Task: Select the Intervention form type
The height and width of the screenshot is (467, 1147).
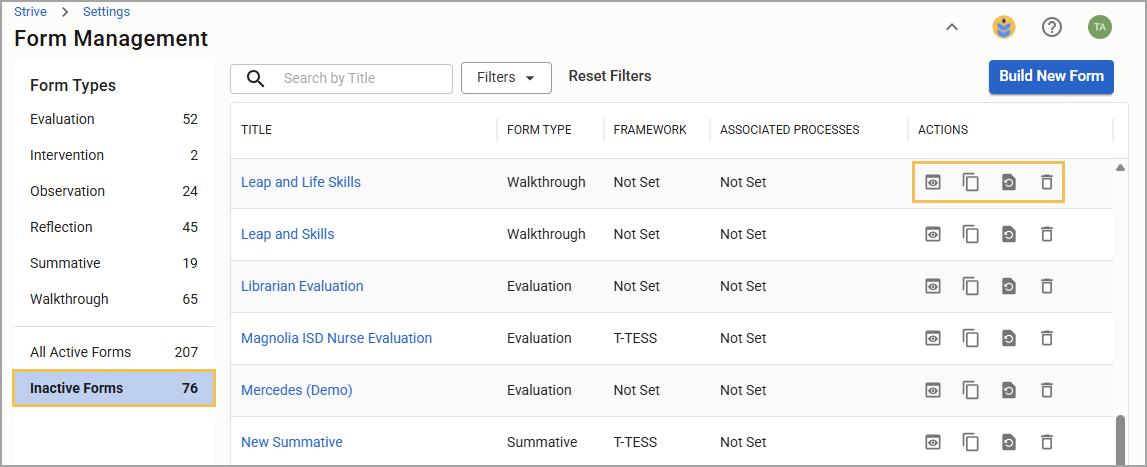Action: (113, 155)
